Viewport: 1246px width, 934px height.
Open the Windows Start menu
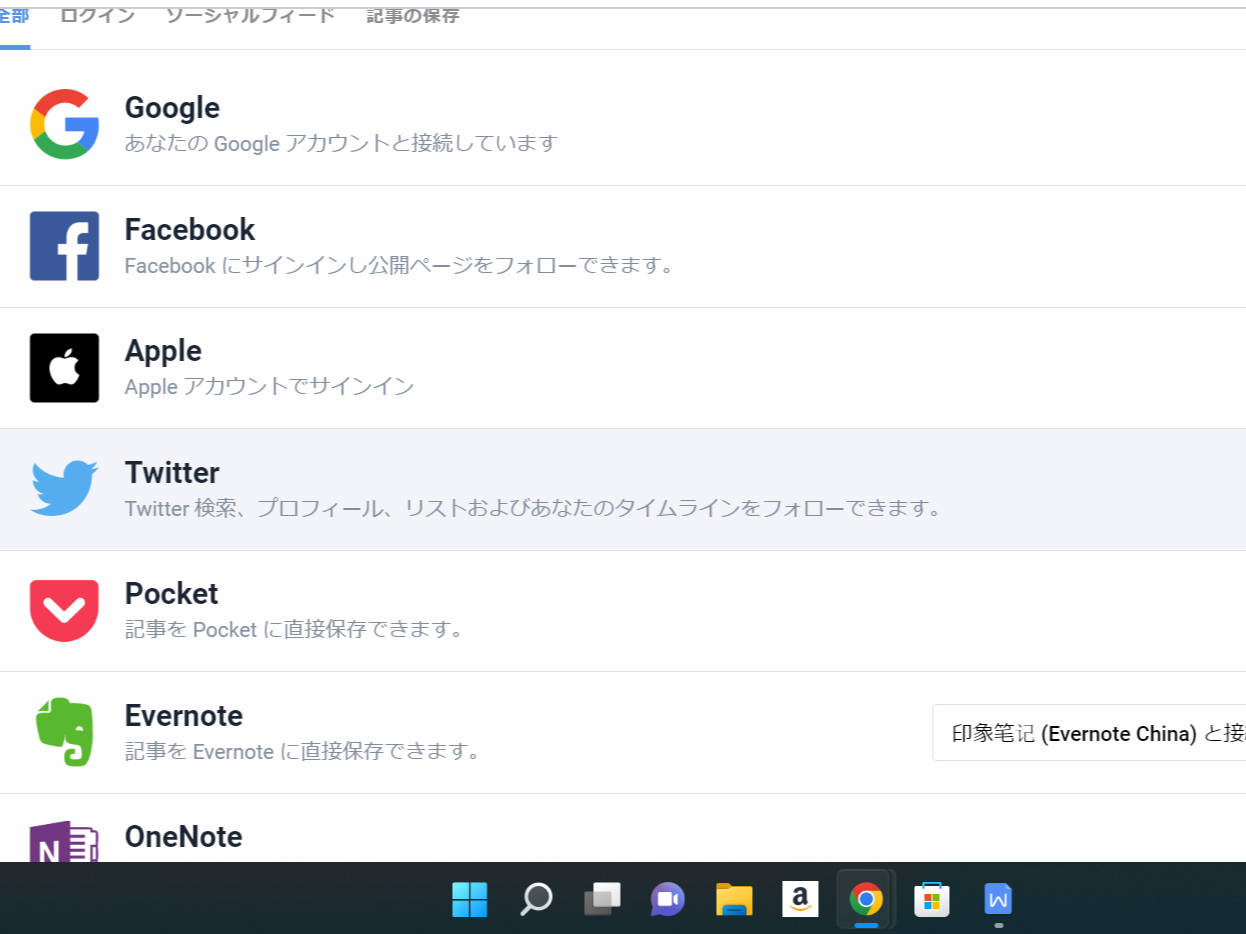(x=469, y=899)
